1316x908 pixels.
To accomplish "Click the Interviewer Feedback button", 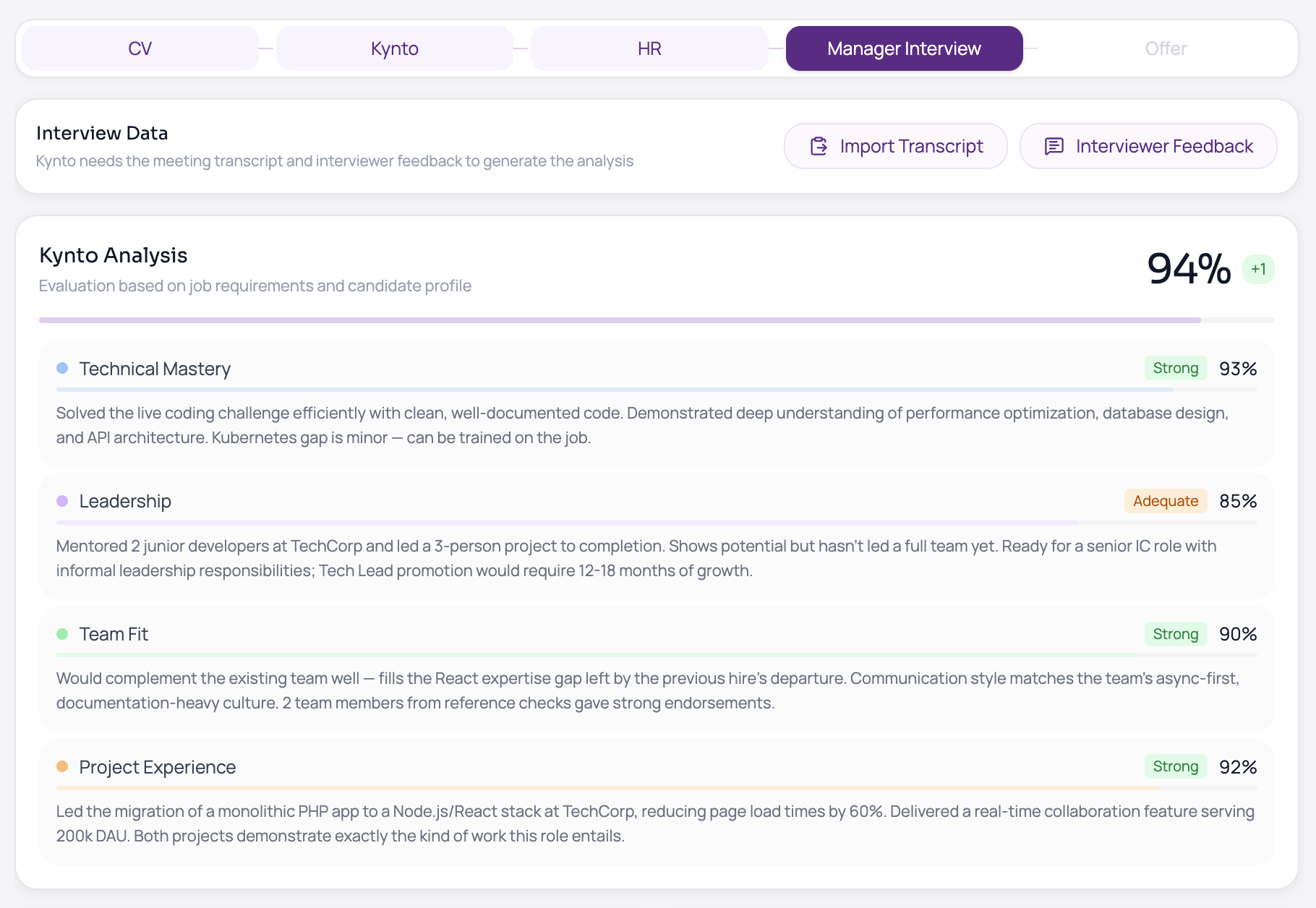I will (x=1148, y=145).
